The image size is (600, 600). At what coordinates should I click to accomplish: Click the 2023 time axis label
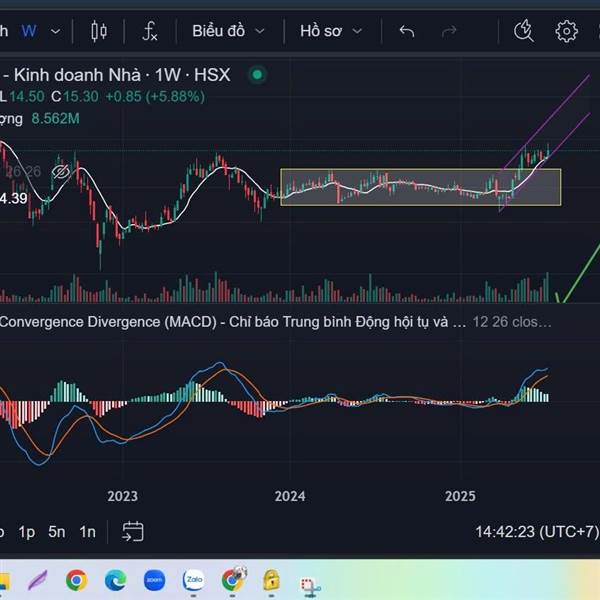click(122, 496)
